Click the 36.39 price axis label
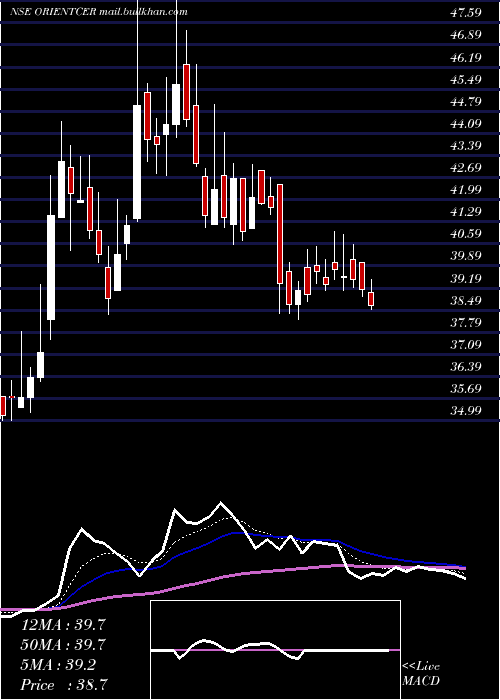The image size is (500, 700). [x=466, y=366]
